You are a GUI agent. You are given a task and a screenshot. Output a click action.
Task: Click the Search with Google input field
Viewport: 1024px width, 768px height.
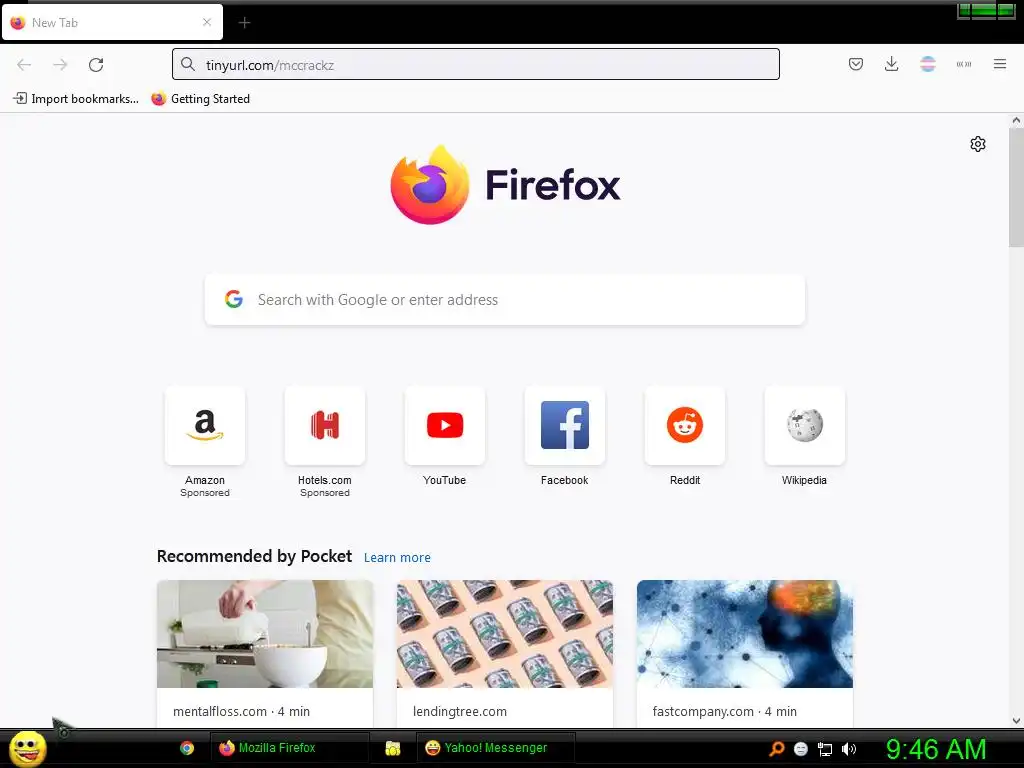[505, 299]
